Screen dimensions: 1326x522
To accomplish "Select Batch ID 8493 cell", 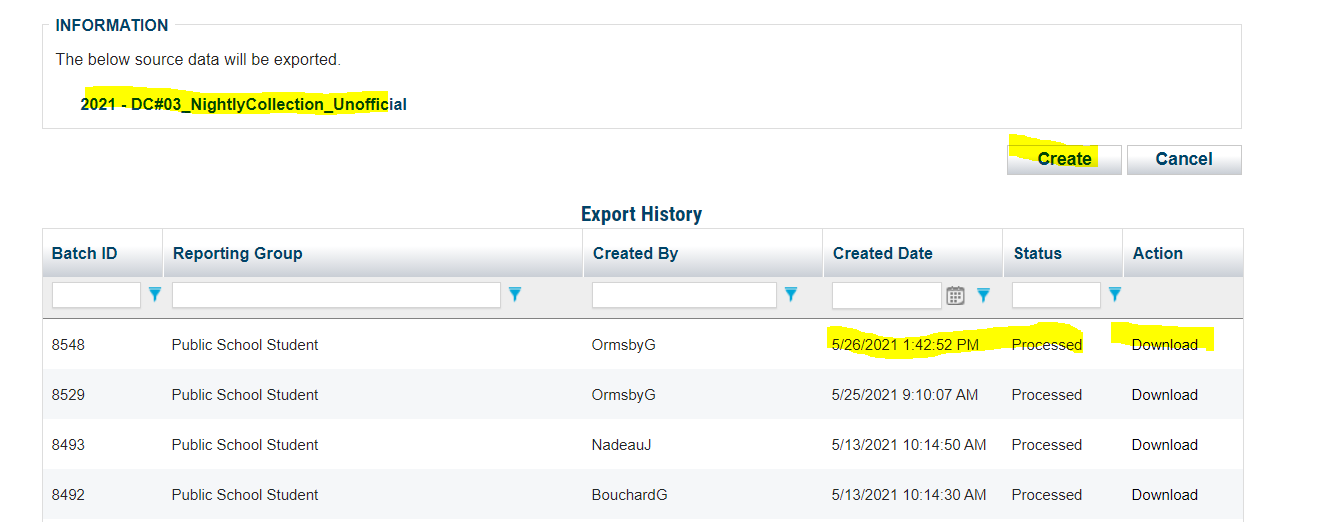I will pos(68,445).
